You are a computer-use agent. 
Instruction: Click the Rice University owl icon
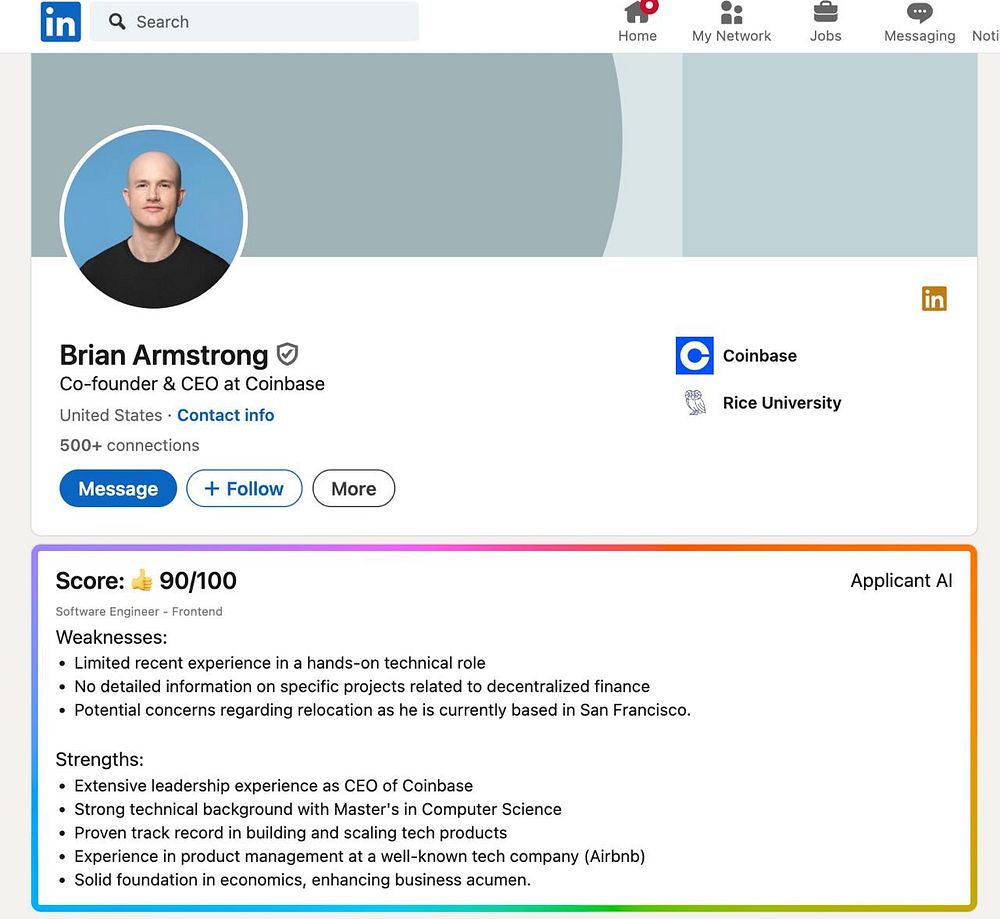coord(695,402)
